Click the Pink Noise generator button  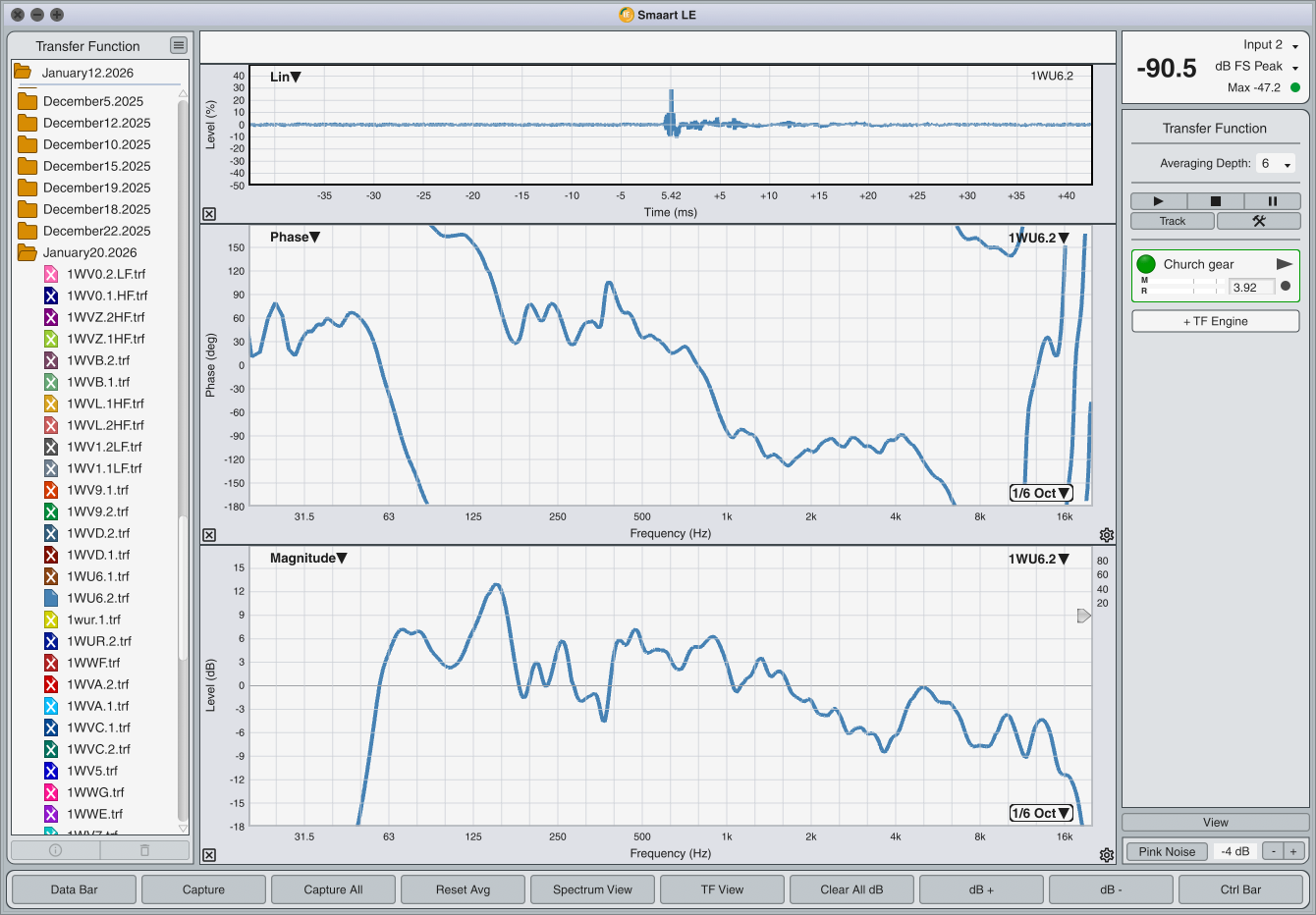(1167, 851)
